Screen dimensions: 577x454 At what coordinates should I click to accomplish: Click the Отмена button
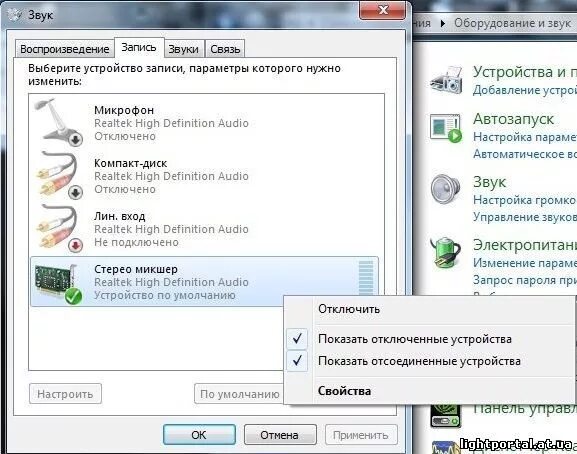[280, 435]
